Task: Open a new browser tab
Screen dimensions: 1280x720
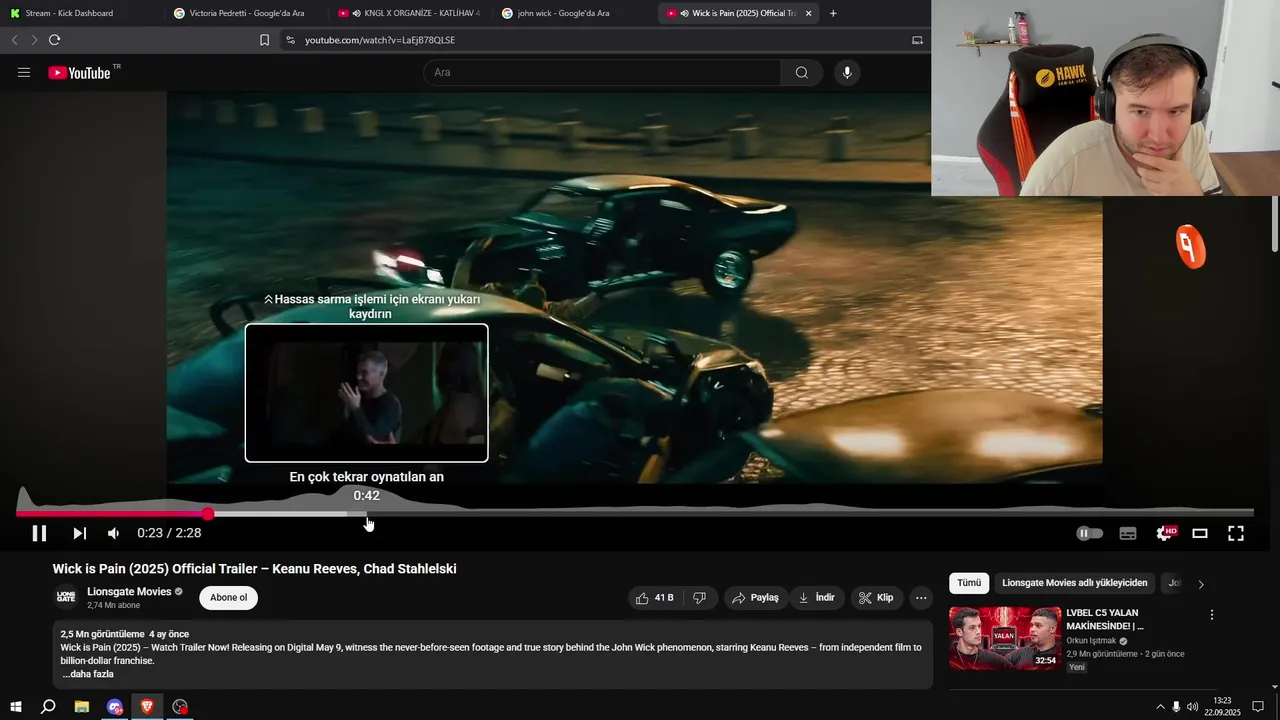Action: (x=833, y=13)
